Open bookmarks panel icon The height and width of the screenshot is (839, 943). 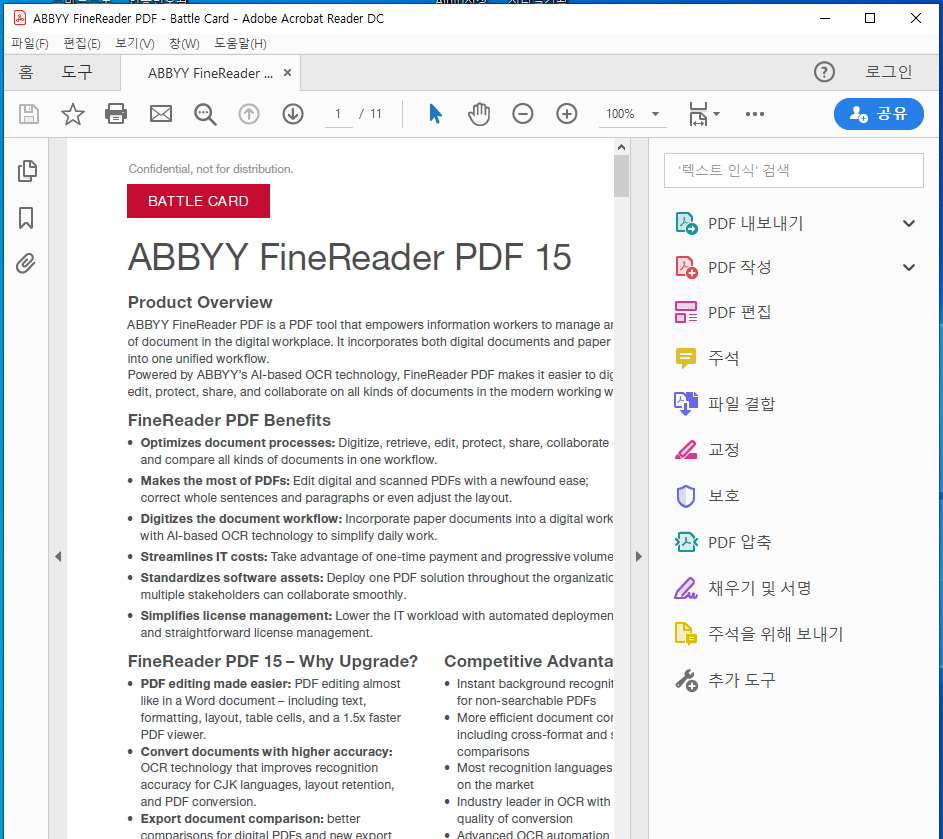point(26,218)
